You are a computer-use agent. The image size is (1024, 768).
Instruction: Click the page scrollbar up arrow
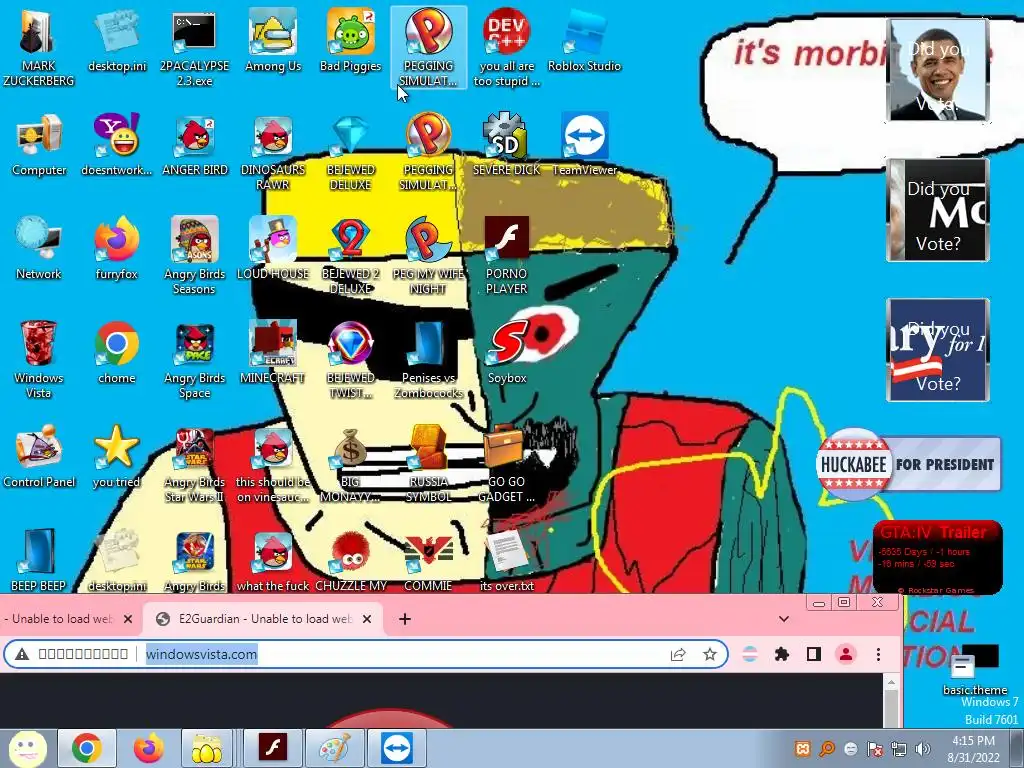click(891, 682)
